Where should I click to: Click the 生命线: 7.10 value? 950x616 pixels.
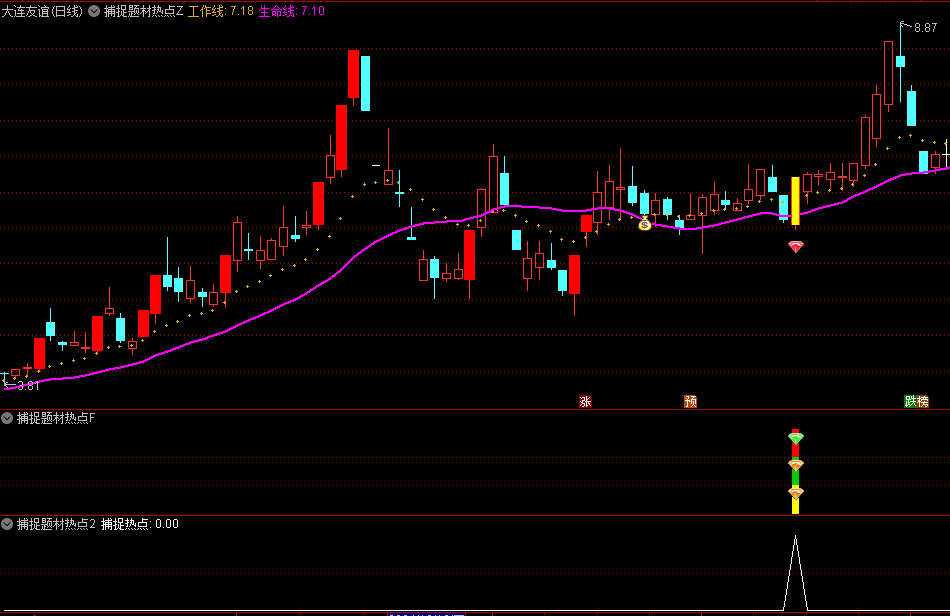[291, 11]
